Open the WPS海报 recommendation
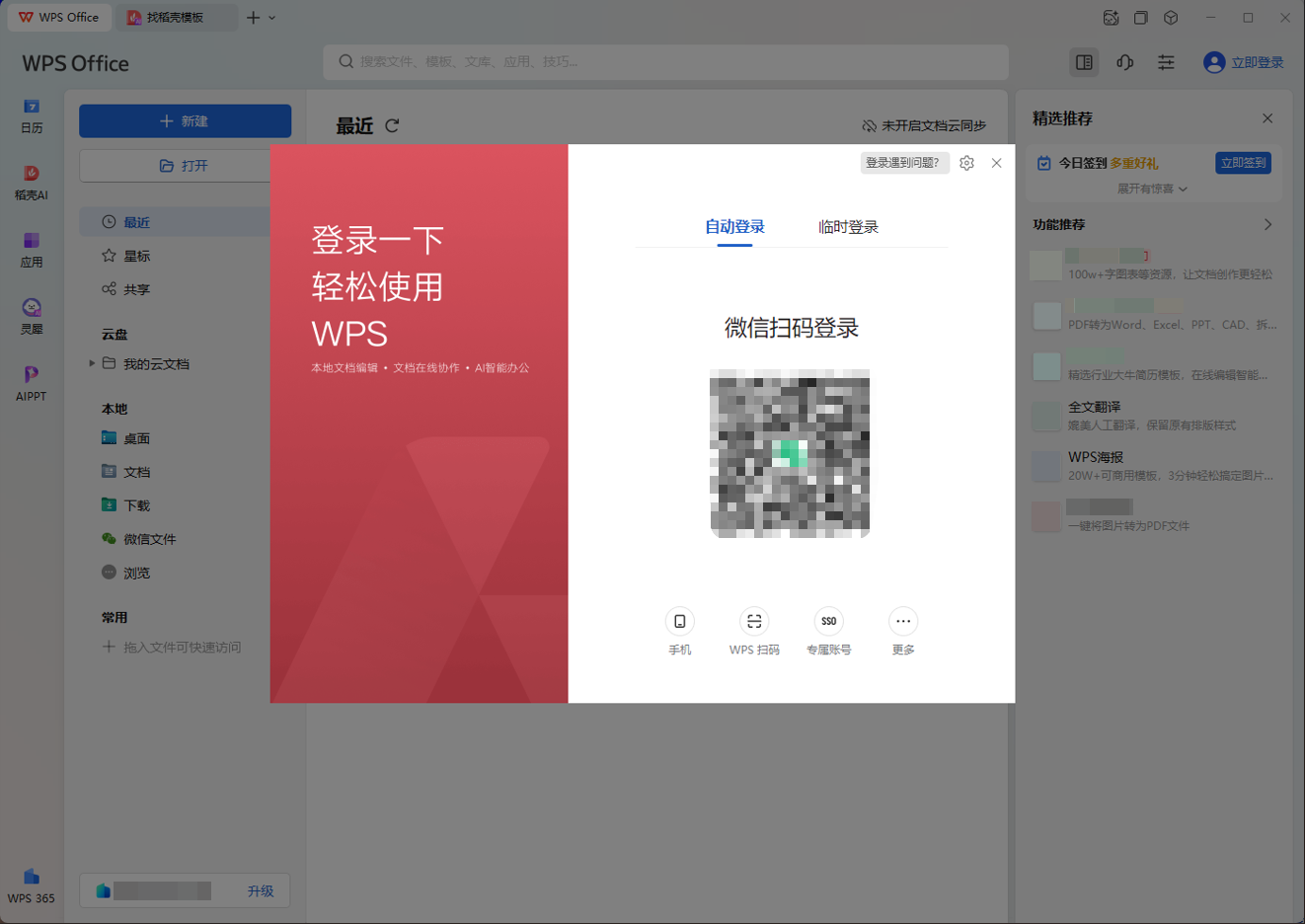 coord(1153,466)
